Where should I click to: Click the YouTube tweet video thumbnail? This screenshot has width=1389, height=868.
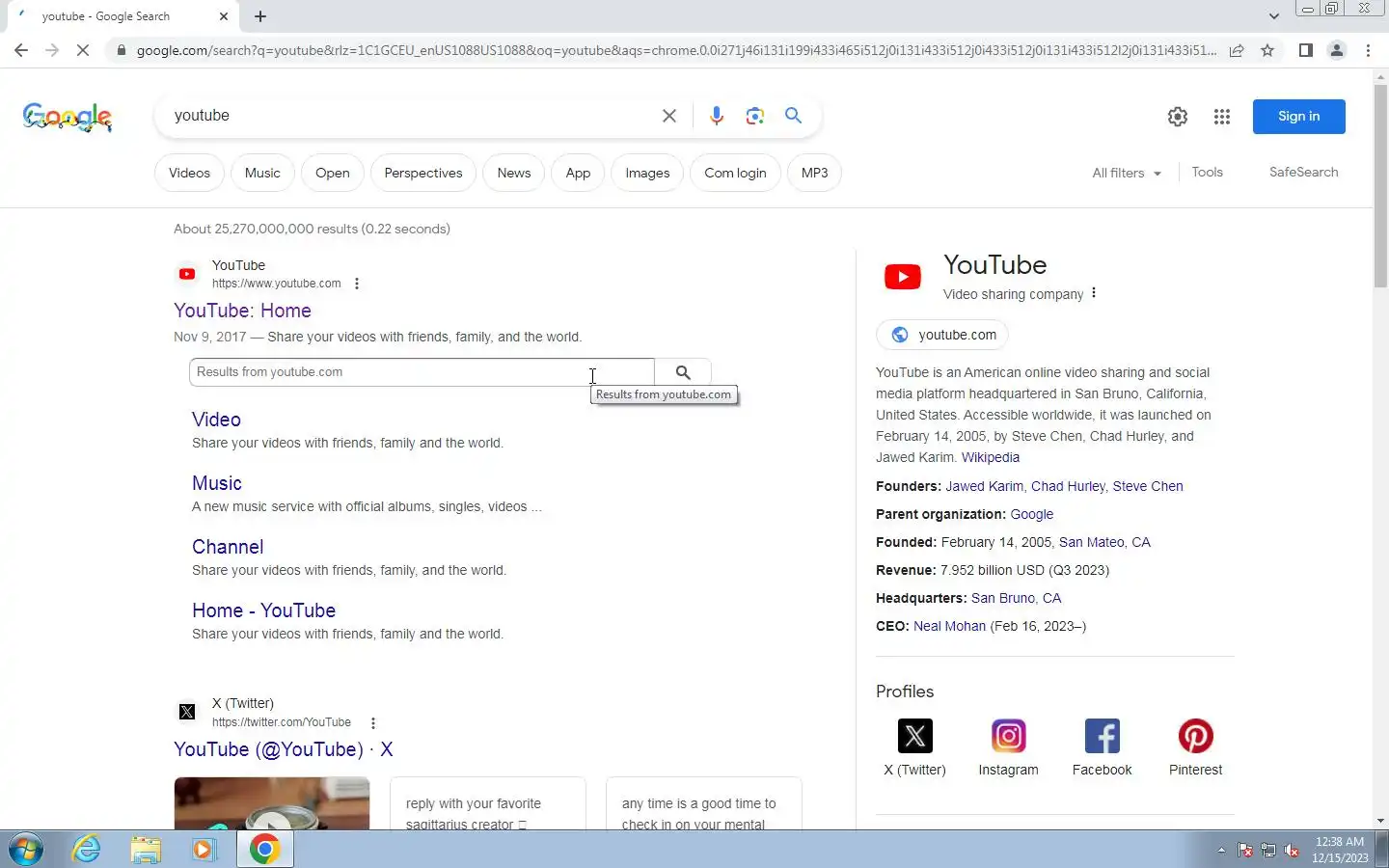272,803
